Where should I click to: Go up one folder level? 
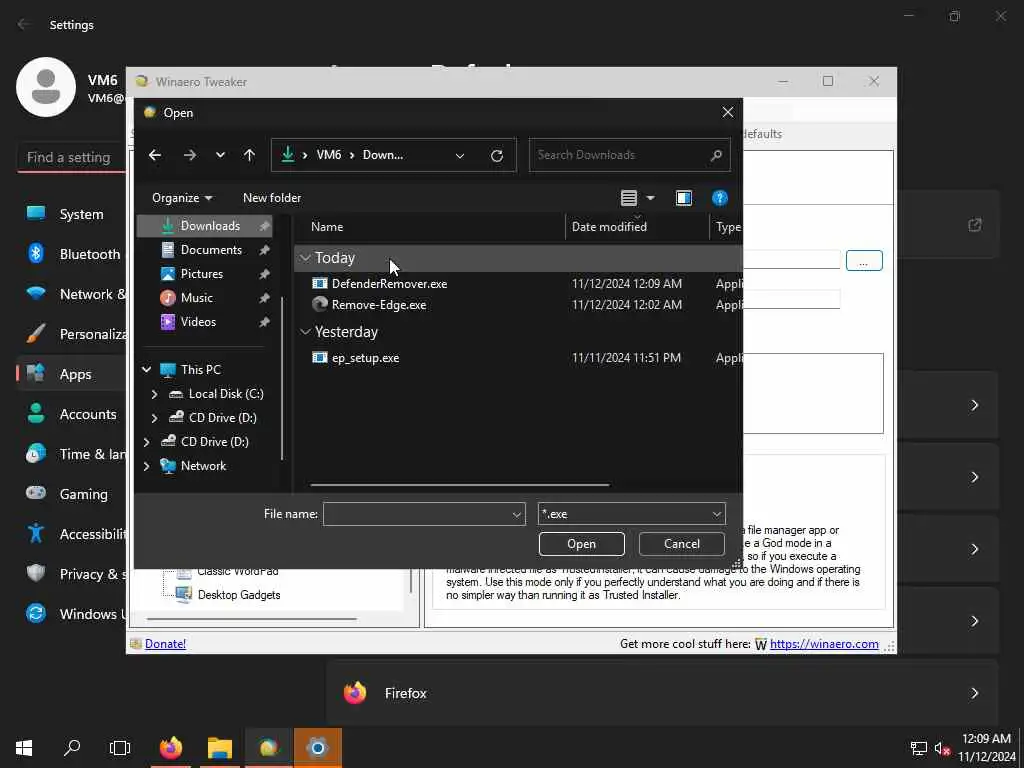249,155
